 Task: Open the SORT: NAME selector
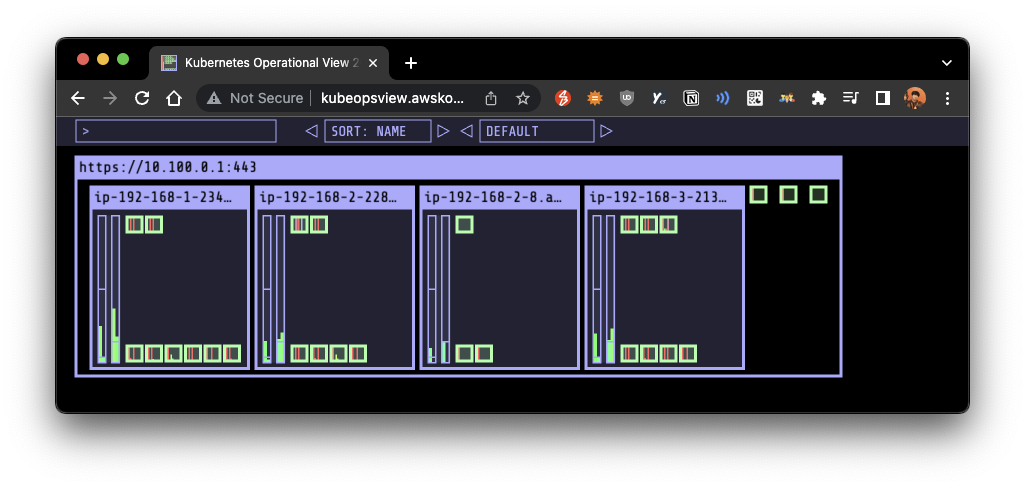(378, 131)
